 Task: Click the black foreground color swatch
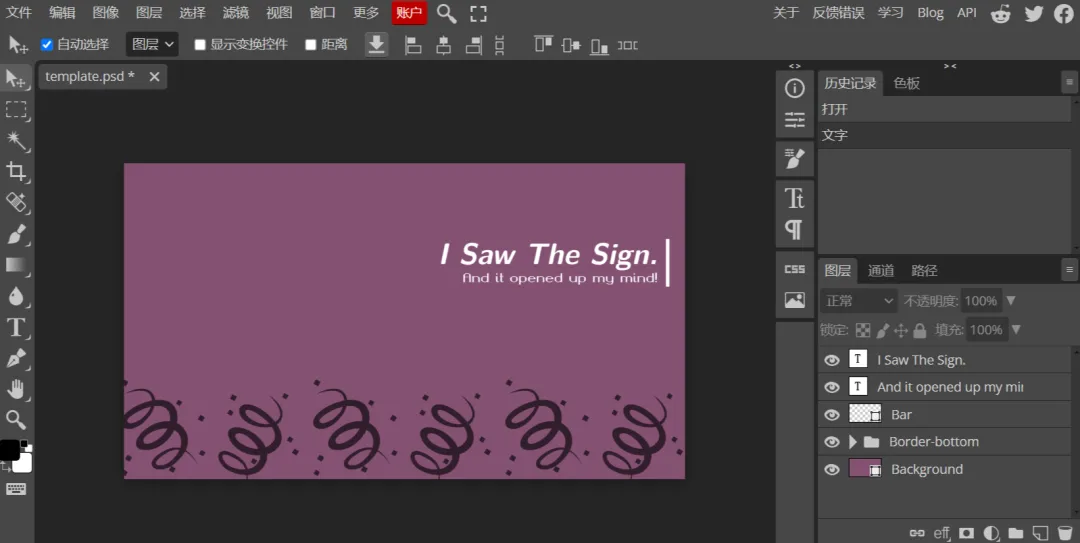9,449
